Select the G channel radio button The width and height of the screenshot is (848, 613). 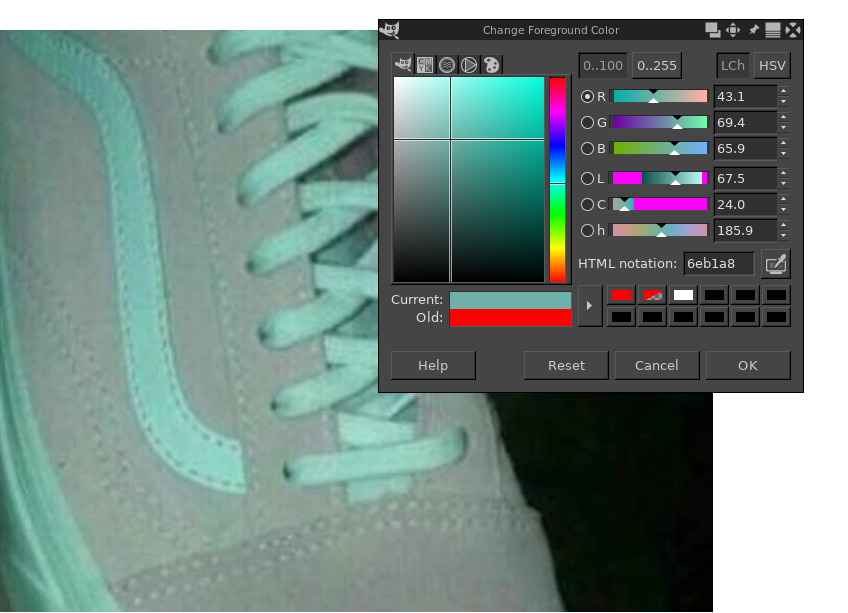coord(588,123)
